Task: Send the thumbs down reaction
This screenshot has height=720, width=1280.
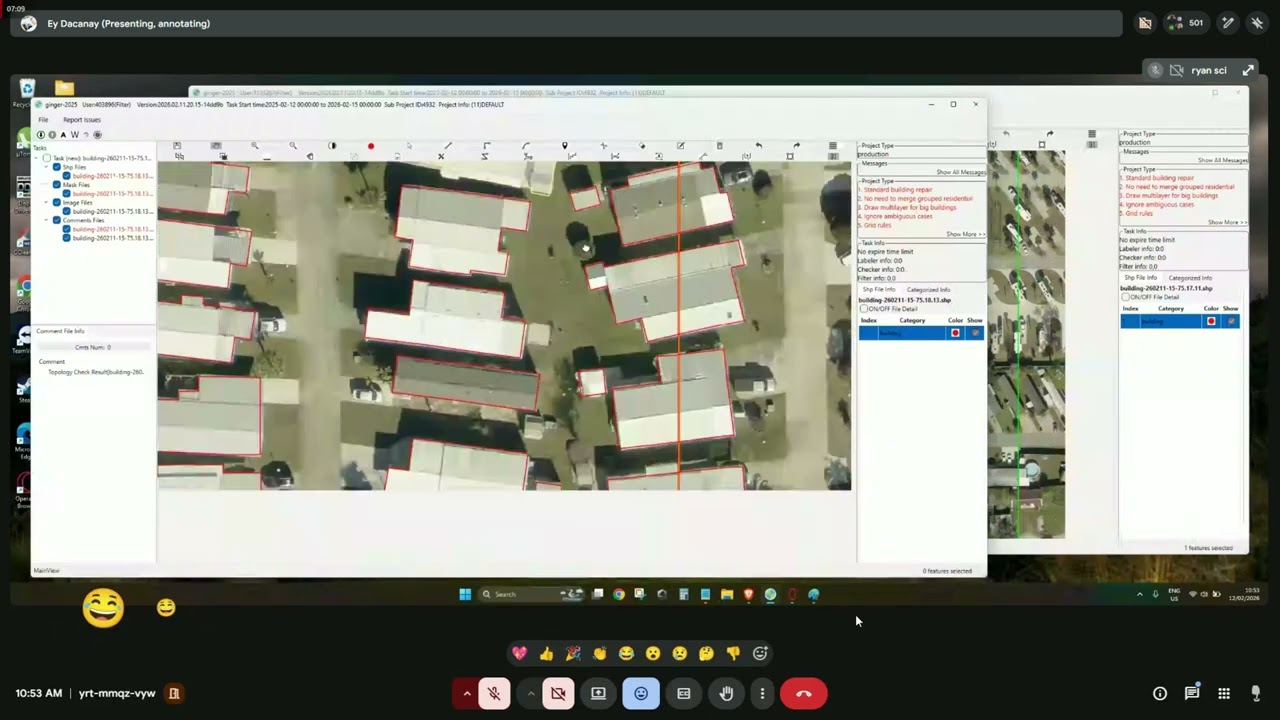Action: pos(733,653)
